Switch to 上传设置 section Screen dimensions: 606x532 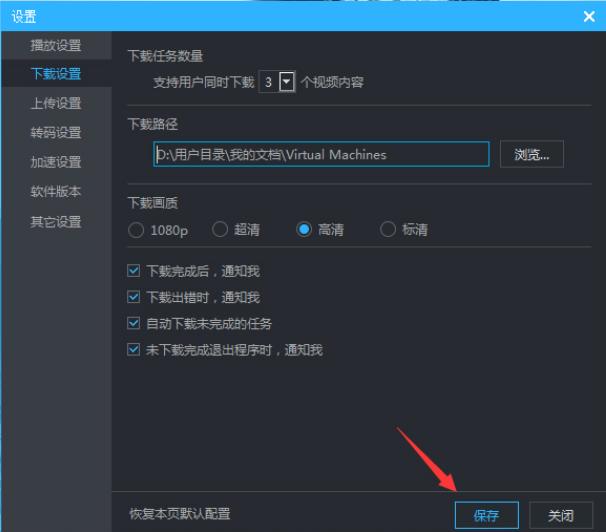click(x=56, y=104)
